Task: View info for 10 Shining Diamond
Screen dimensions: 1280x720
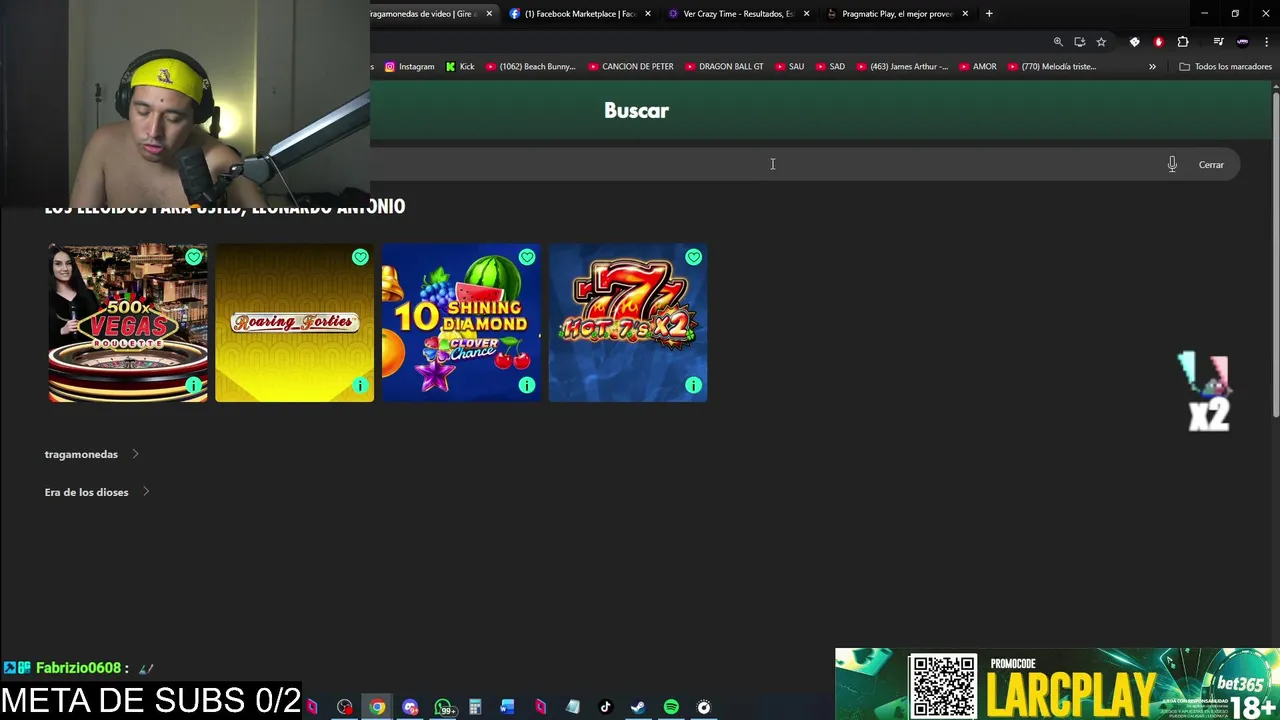Action: (x=527, y=385)
